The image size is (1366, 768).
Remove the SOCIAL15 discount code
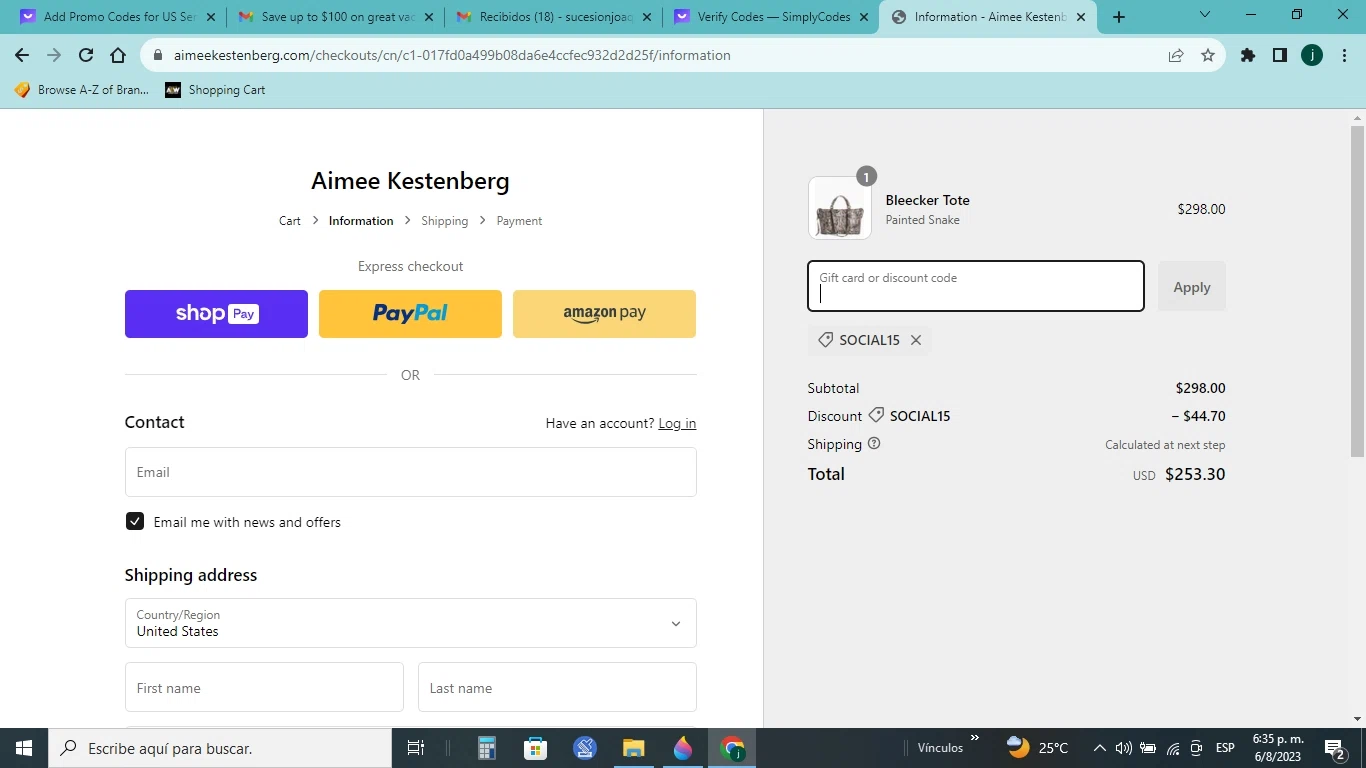[916, 340]
